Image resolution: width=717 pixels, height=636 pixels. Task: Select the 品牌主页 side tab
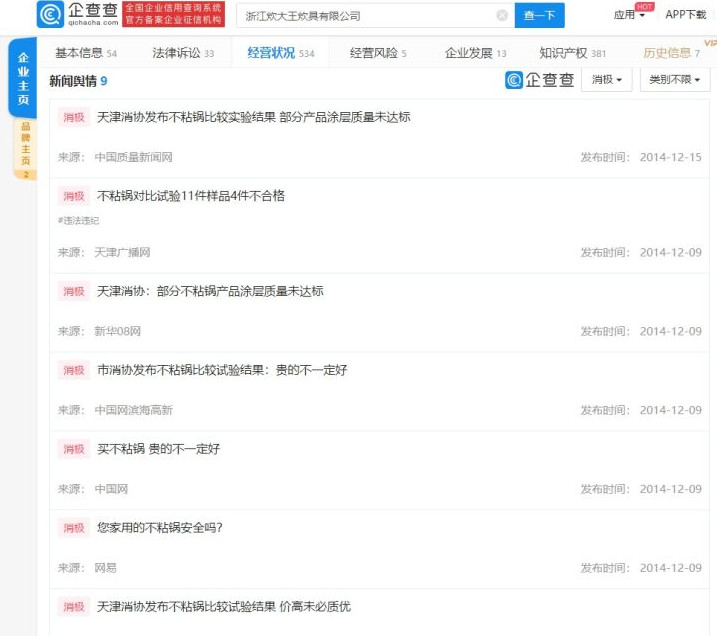(26, 150)
